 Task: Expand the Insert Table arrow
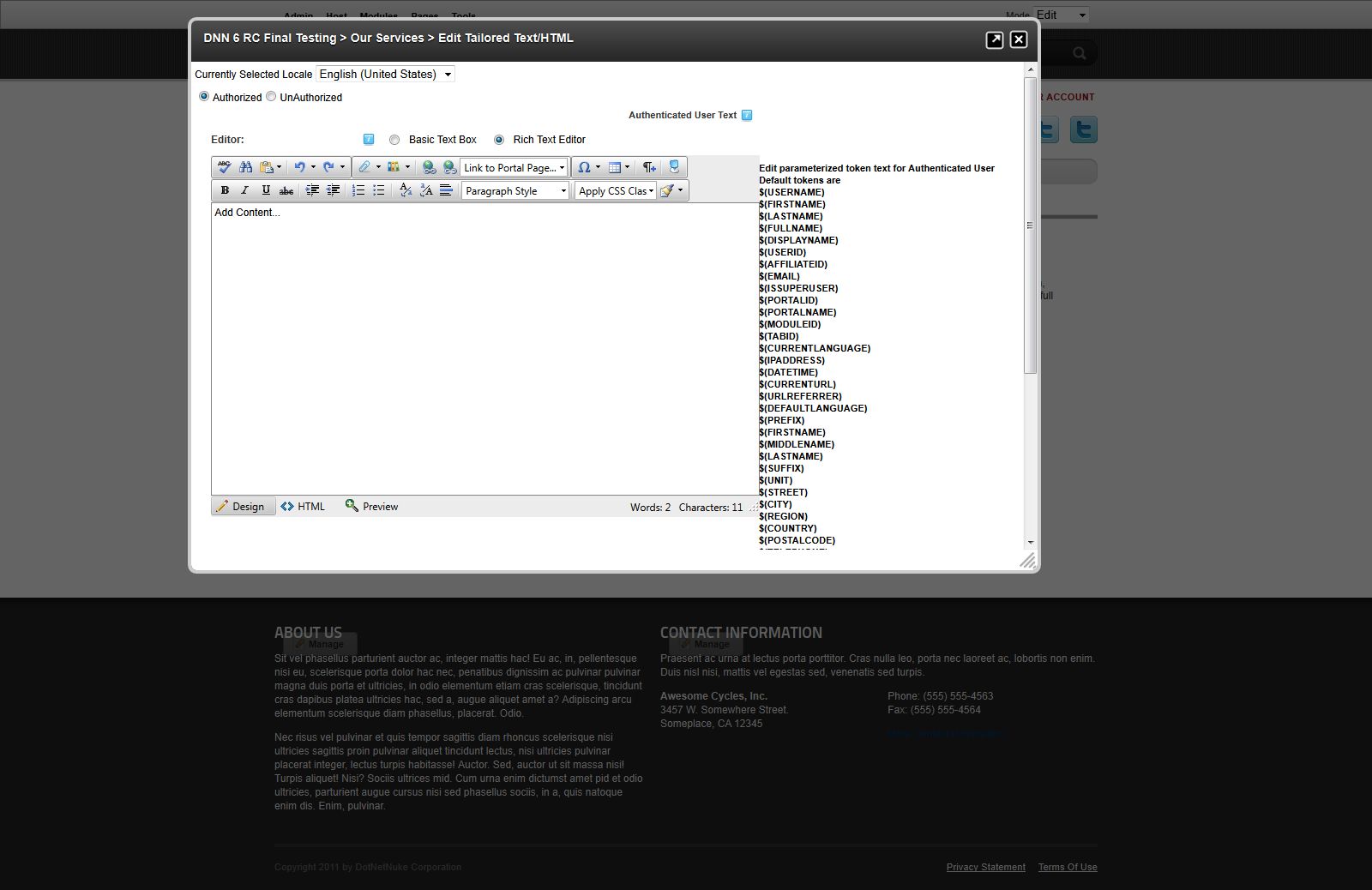[x=627, y=167]
